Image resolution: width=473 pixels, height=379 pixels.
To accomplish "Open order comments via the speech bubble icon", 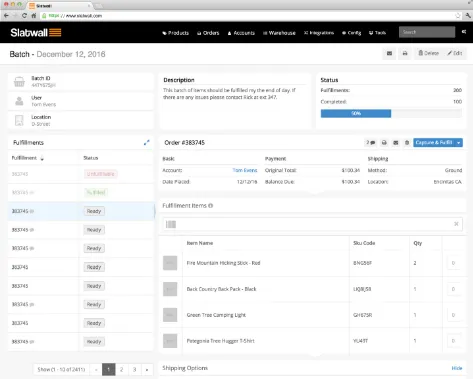I will click(x=371, y=143).
